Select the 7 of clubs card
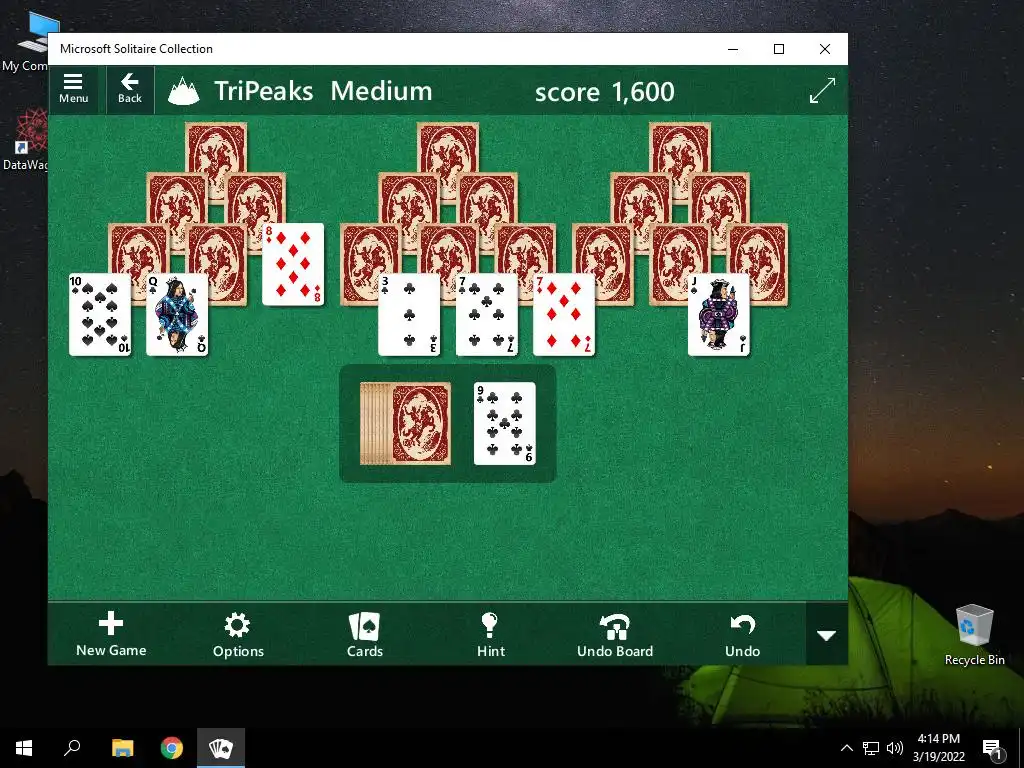 487,315
